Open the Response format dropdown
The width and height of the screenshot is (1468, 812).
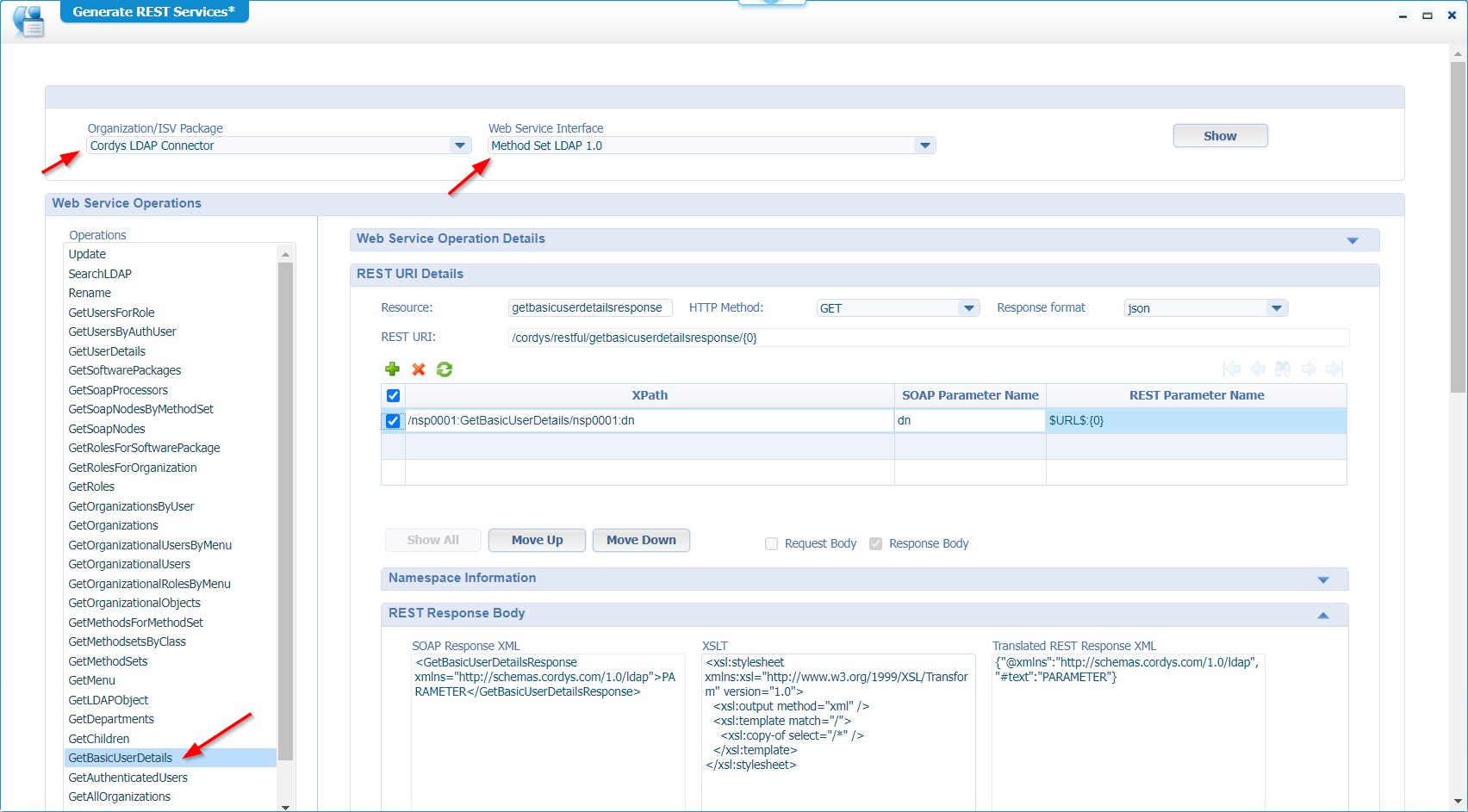click(x=1277, y=308)
